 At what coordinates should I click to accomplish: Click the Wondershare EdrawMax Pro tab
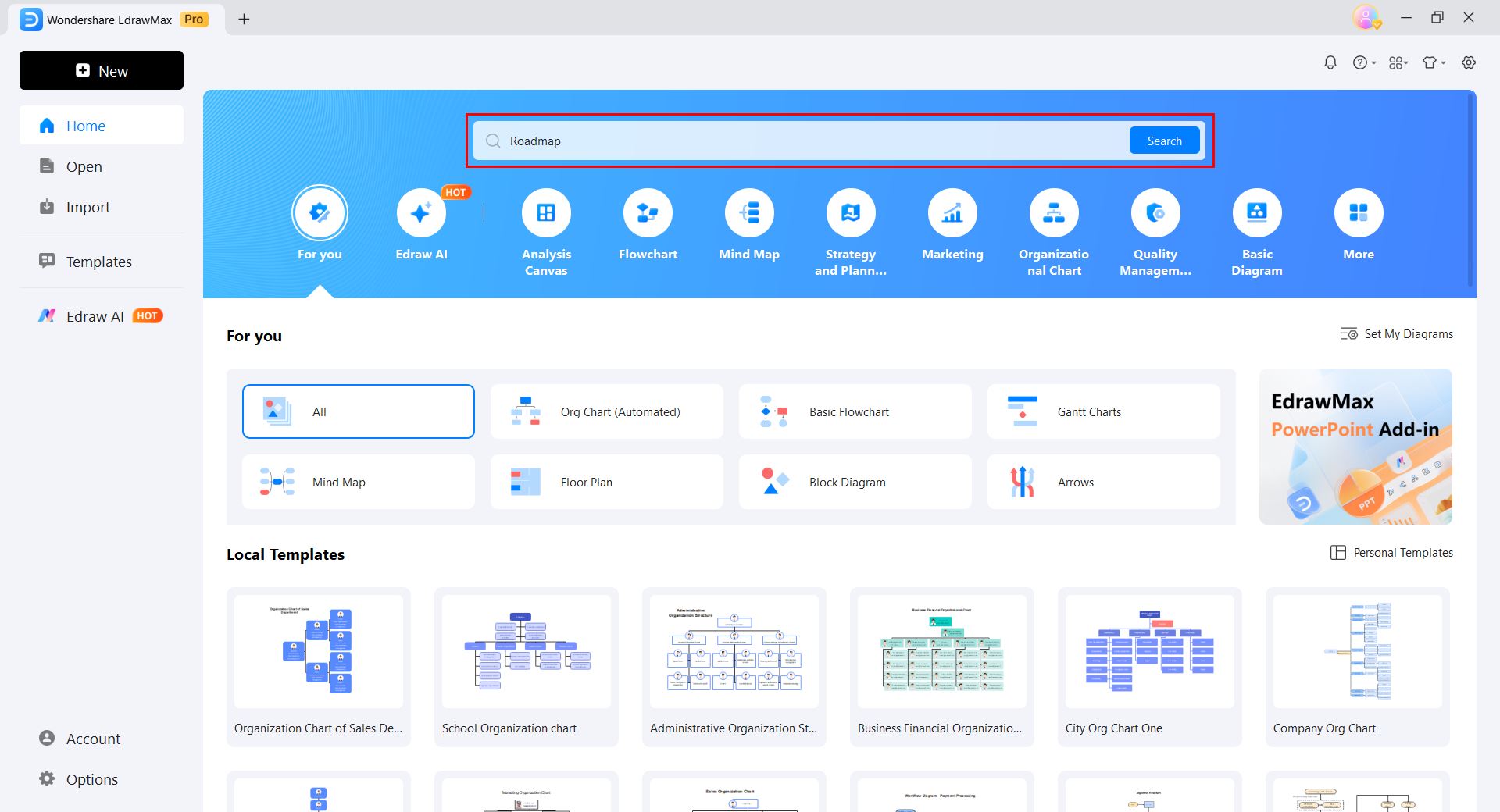click(116, 20)
